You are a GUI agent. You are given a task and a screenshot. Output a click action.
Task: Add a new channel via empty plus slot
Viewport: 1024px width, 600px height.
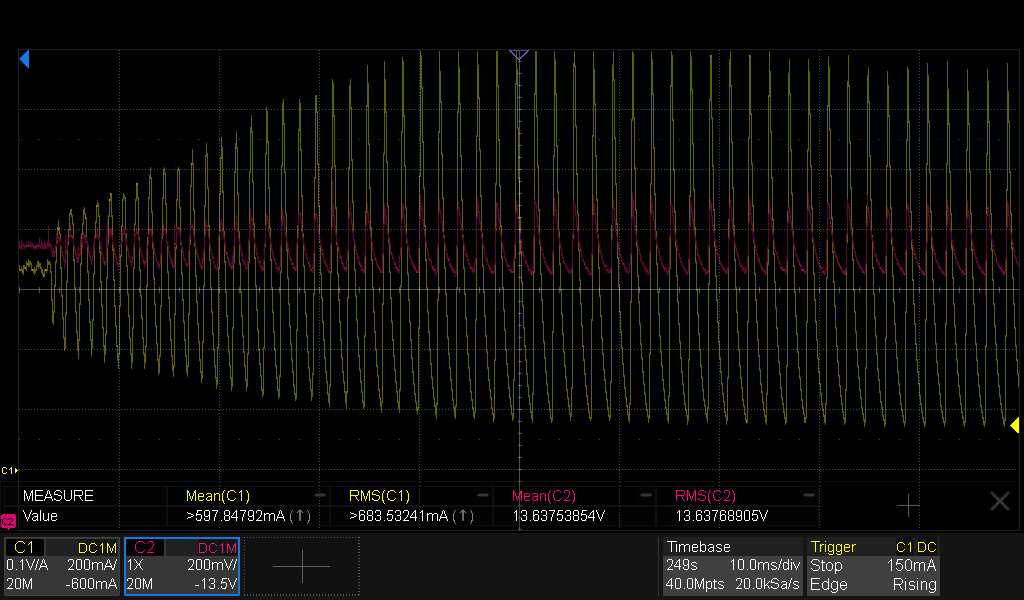click(x=302, y=566)
